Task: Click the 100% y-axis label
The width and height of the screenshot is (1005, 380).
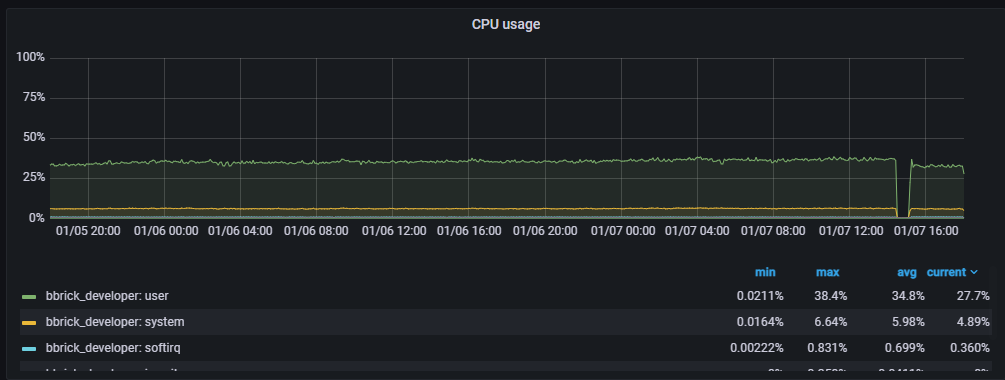Action: click(30, 58)
